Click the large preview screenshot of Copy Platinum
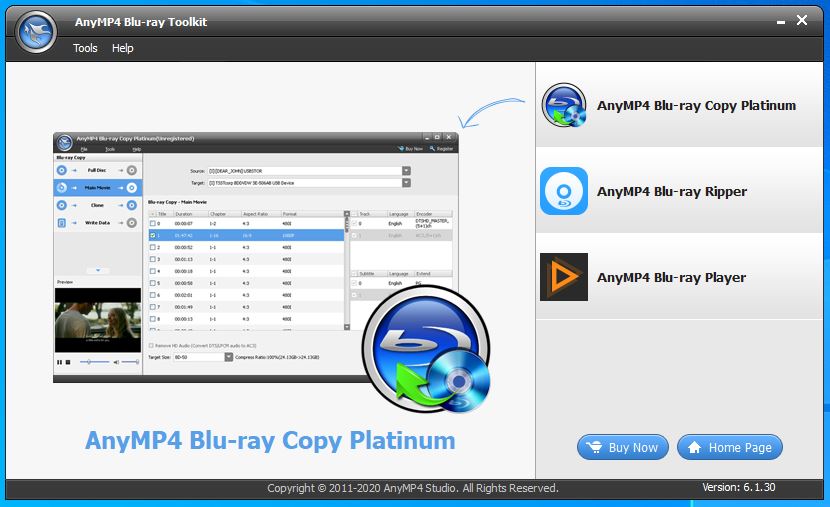The width and height of the screenshot is (830, 507). coord(256,257)
